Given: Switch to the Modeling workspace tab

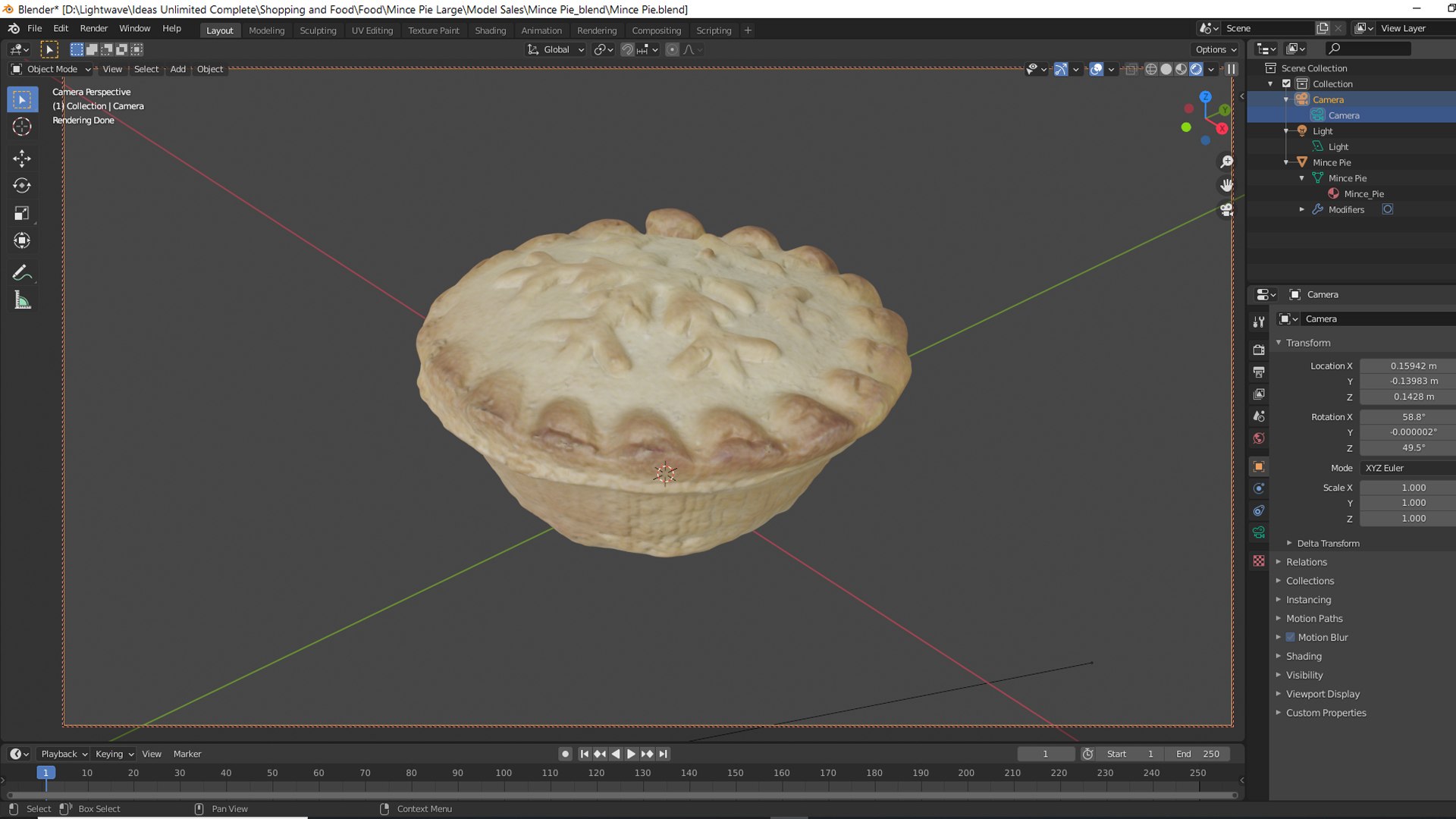Looking at the screenshot, I should [266, 30].
